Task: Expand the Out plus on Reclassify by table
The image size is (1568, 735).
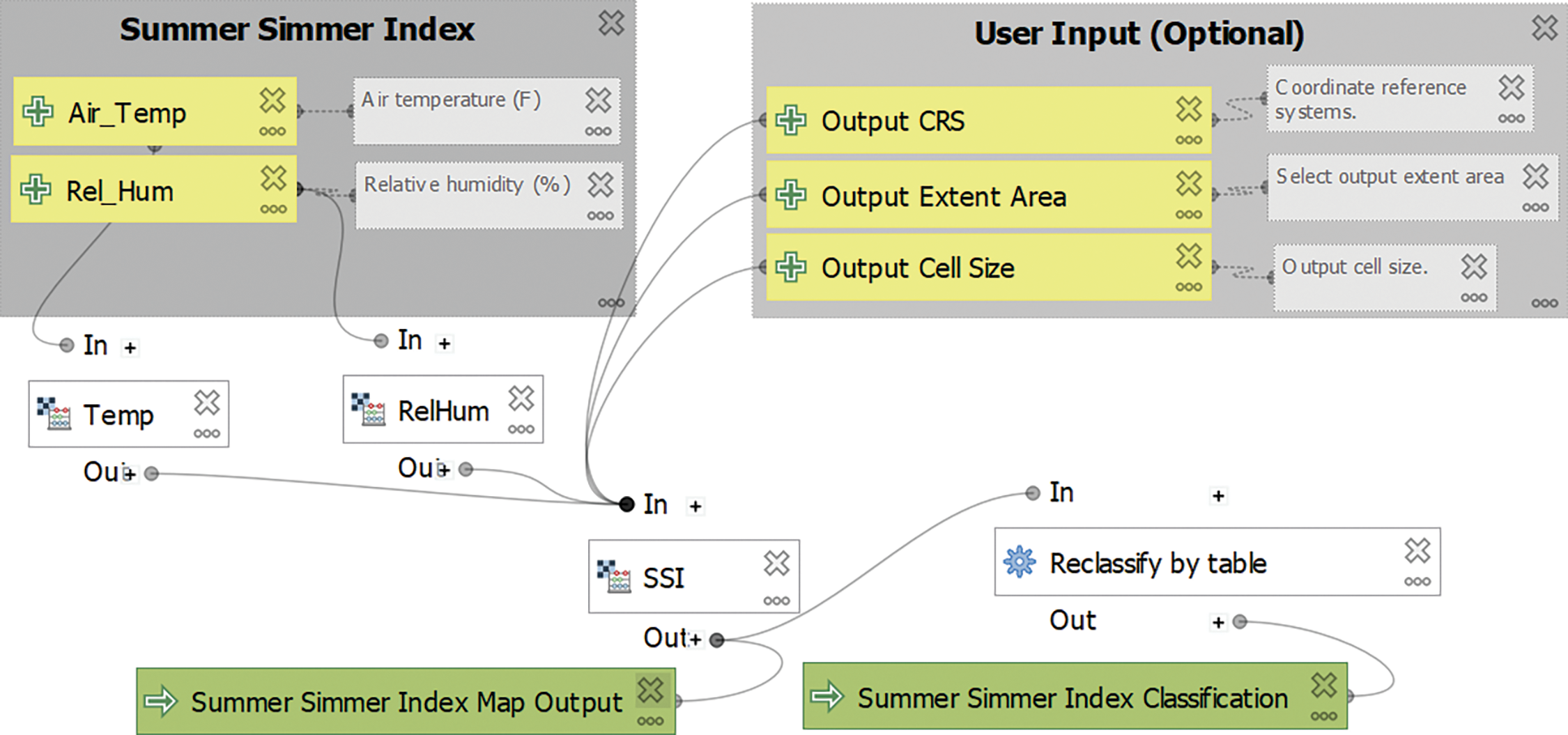Action: tap(1218, 622)
